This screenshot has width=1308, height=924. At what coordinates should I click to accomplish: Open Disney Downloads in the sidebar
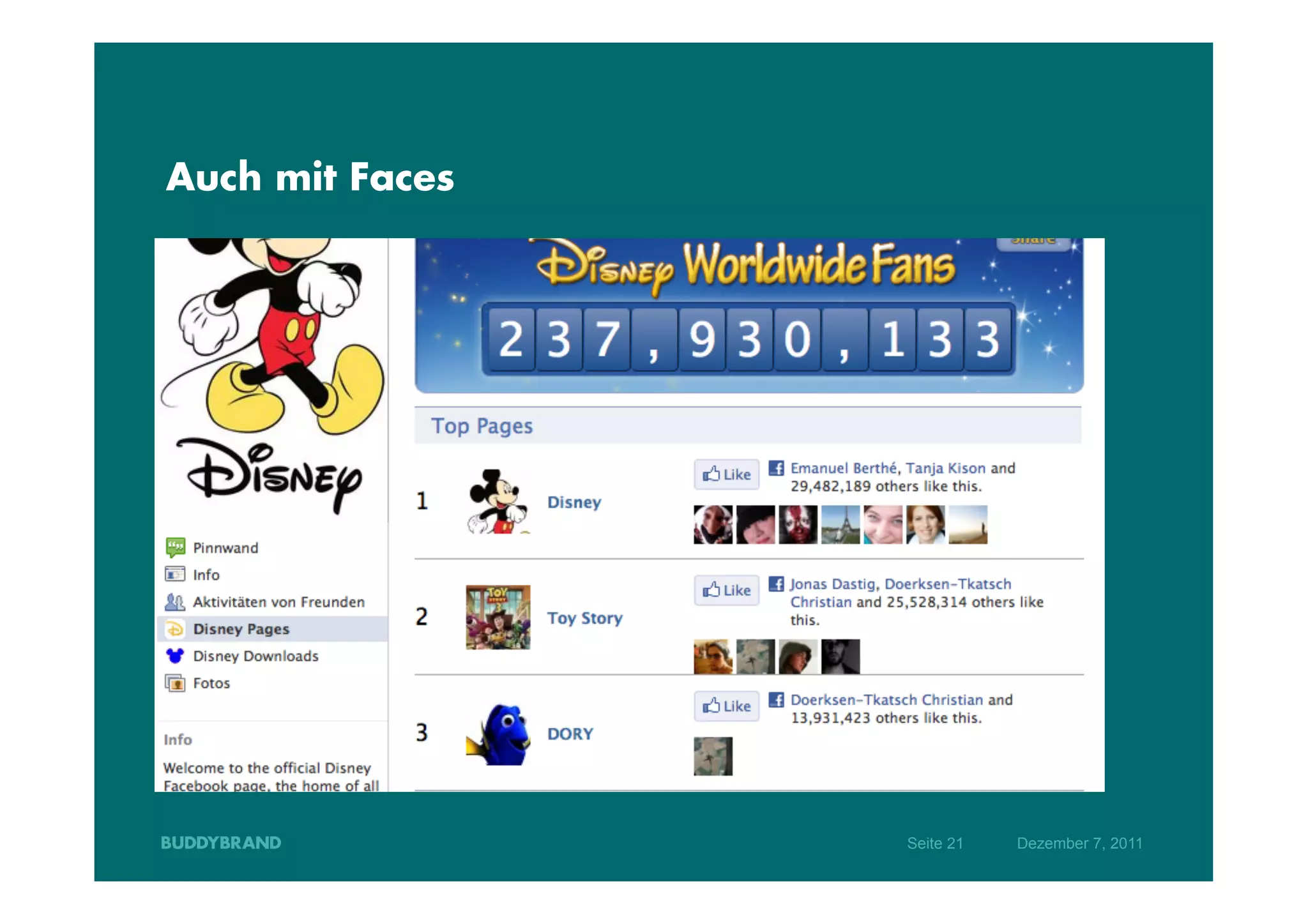coord(255,656)
